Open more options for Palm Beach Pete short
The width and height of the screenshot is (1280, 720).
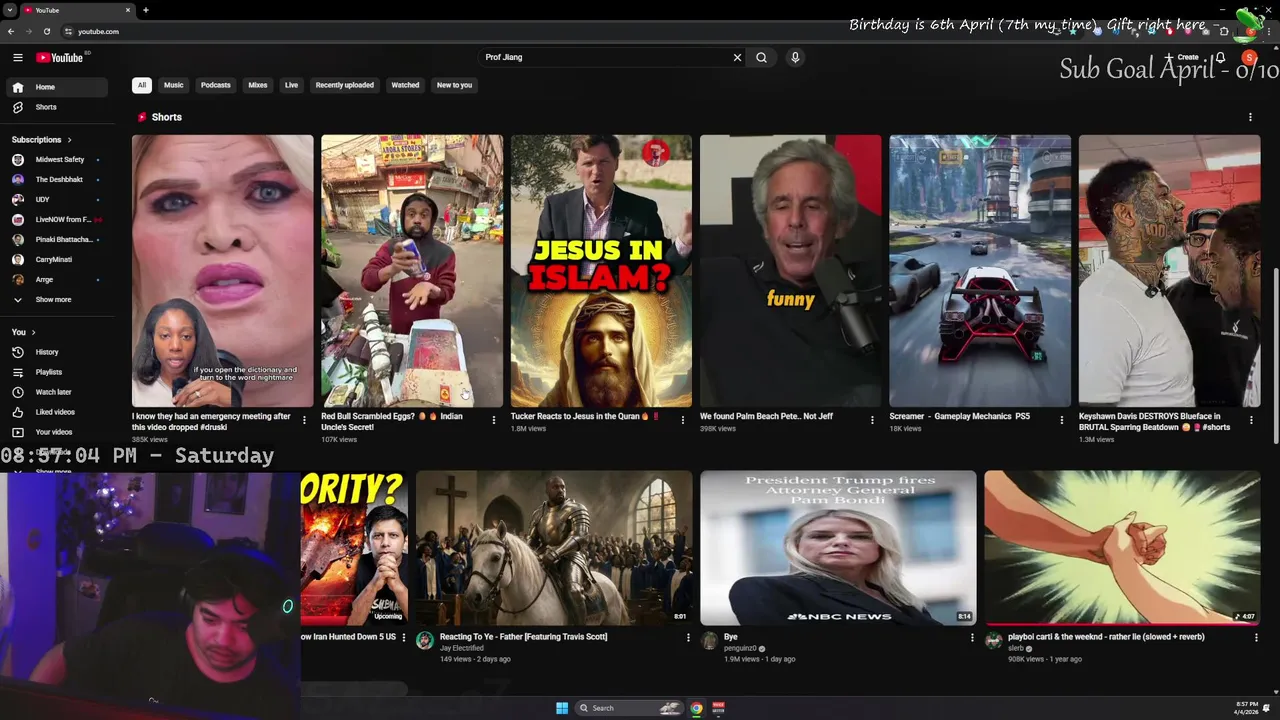tap(872, 420)
